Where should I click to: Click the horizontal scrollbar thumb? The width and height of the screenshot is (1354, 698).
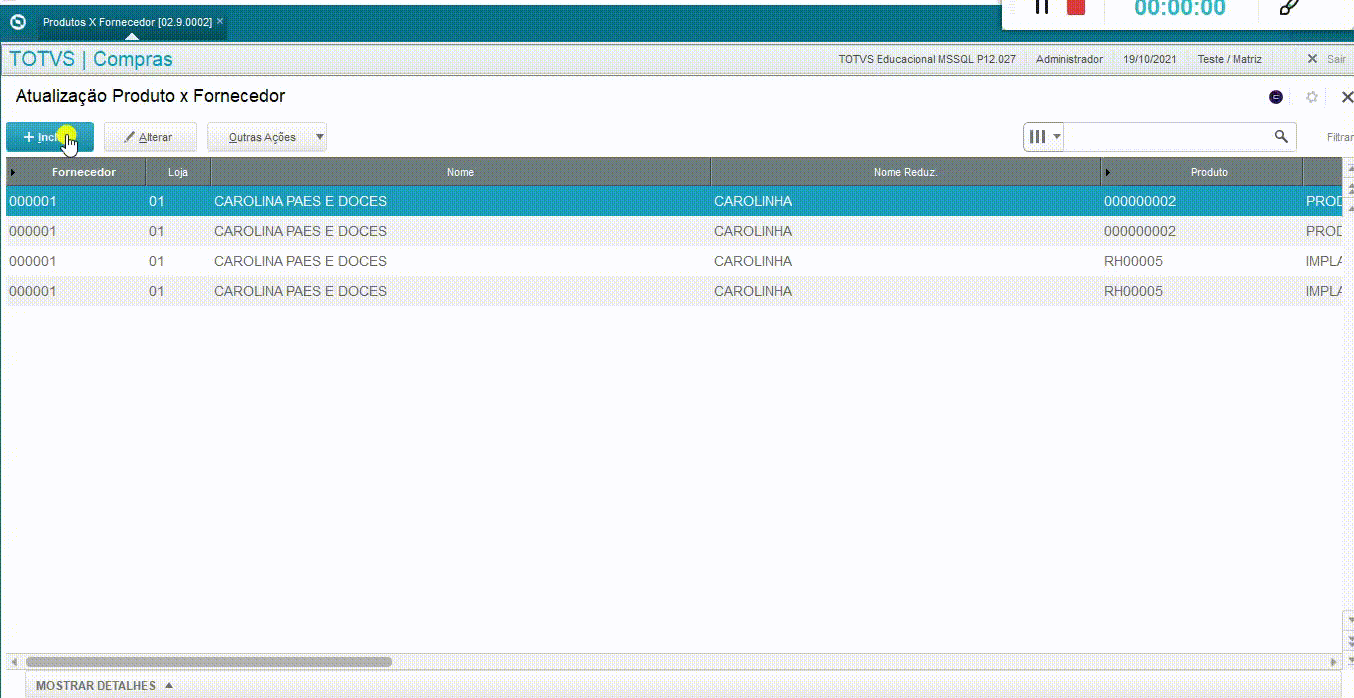point(209,662)
